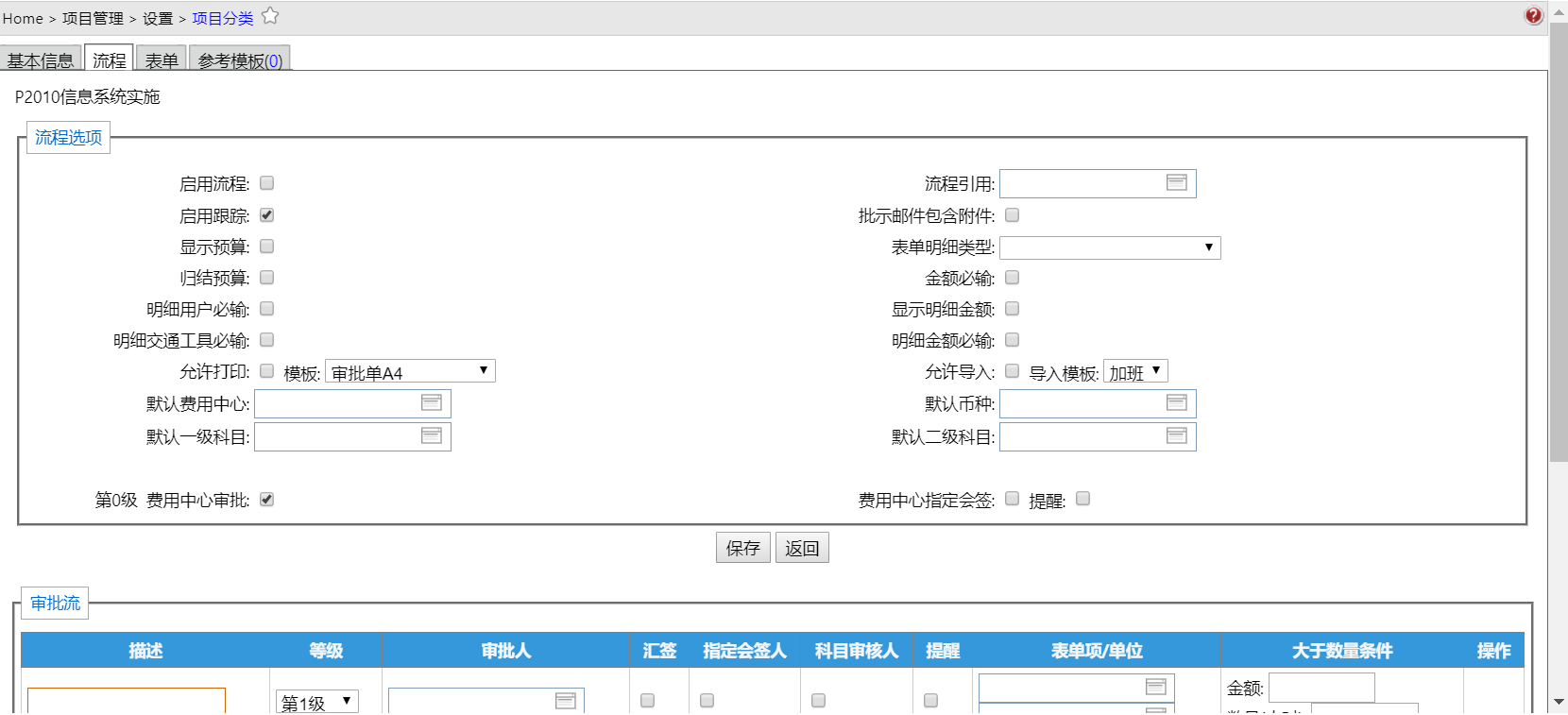Open the 导入模板 dropdown showing 加班
This screenshot has height=715, width=1568.
coord(1135,372)
